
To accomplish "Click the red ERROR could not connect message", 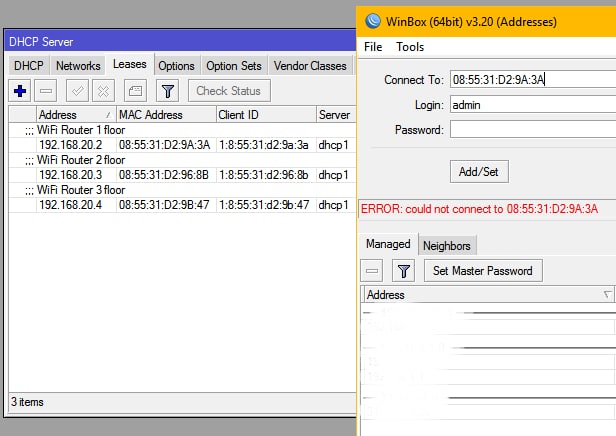I will [479, 209].
